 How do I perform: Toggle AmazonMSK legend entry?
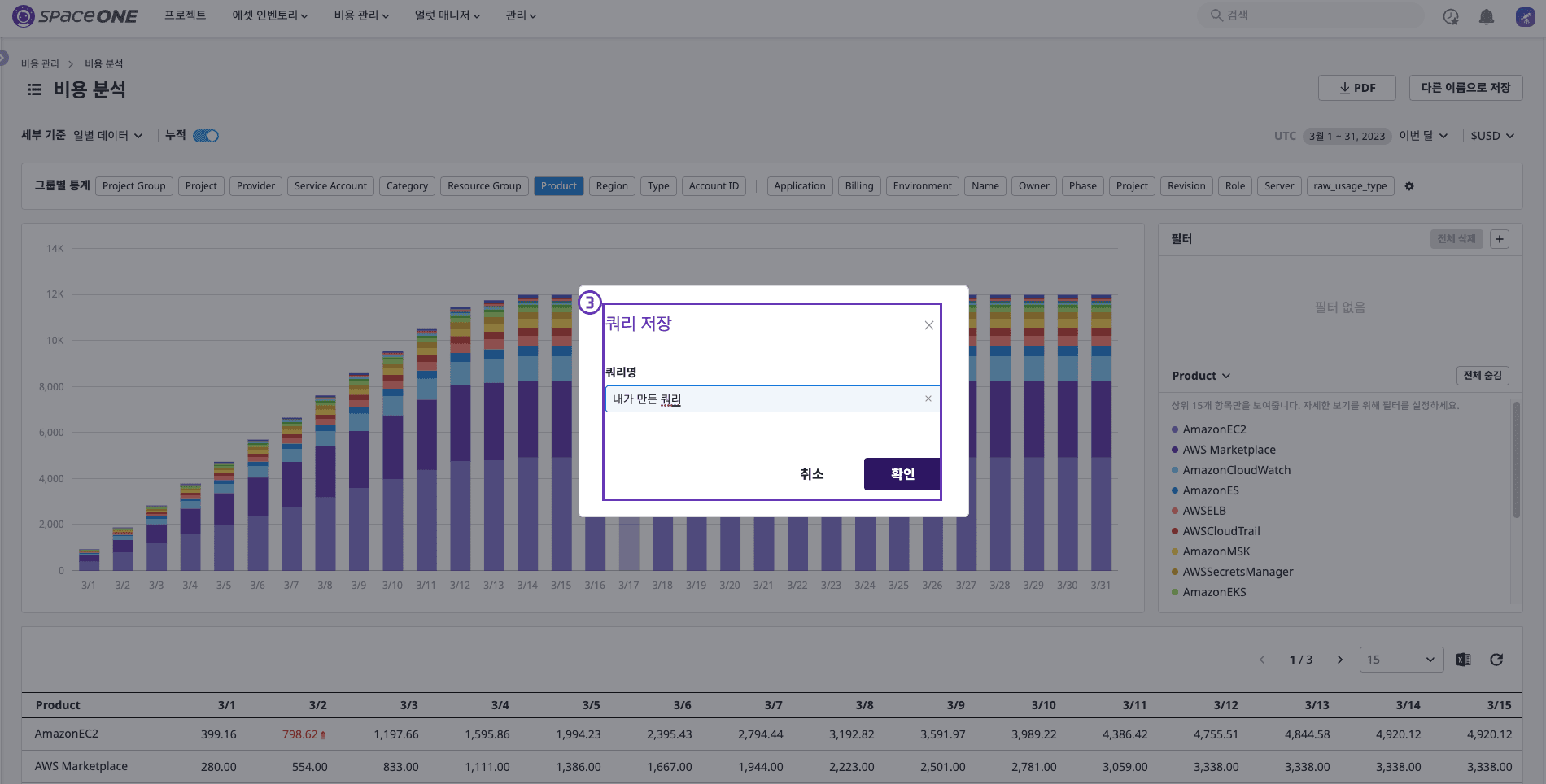1211,551
